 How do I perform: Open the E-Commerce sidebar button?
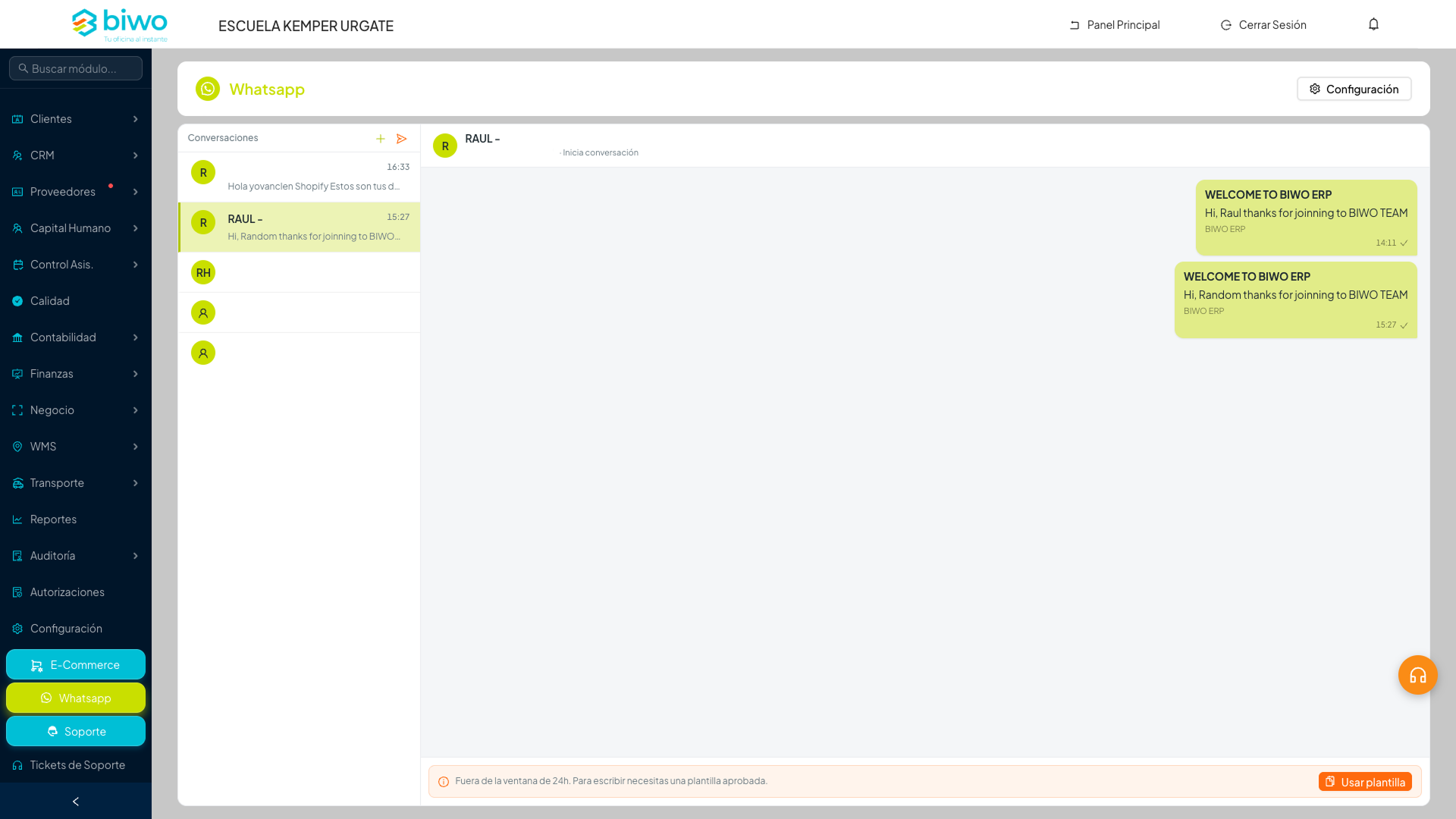point(76,664)
